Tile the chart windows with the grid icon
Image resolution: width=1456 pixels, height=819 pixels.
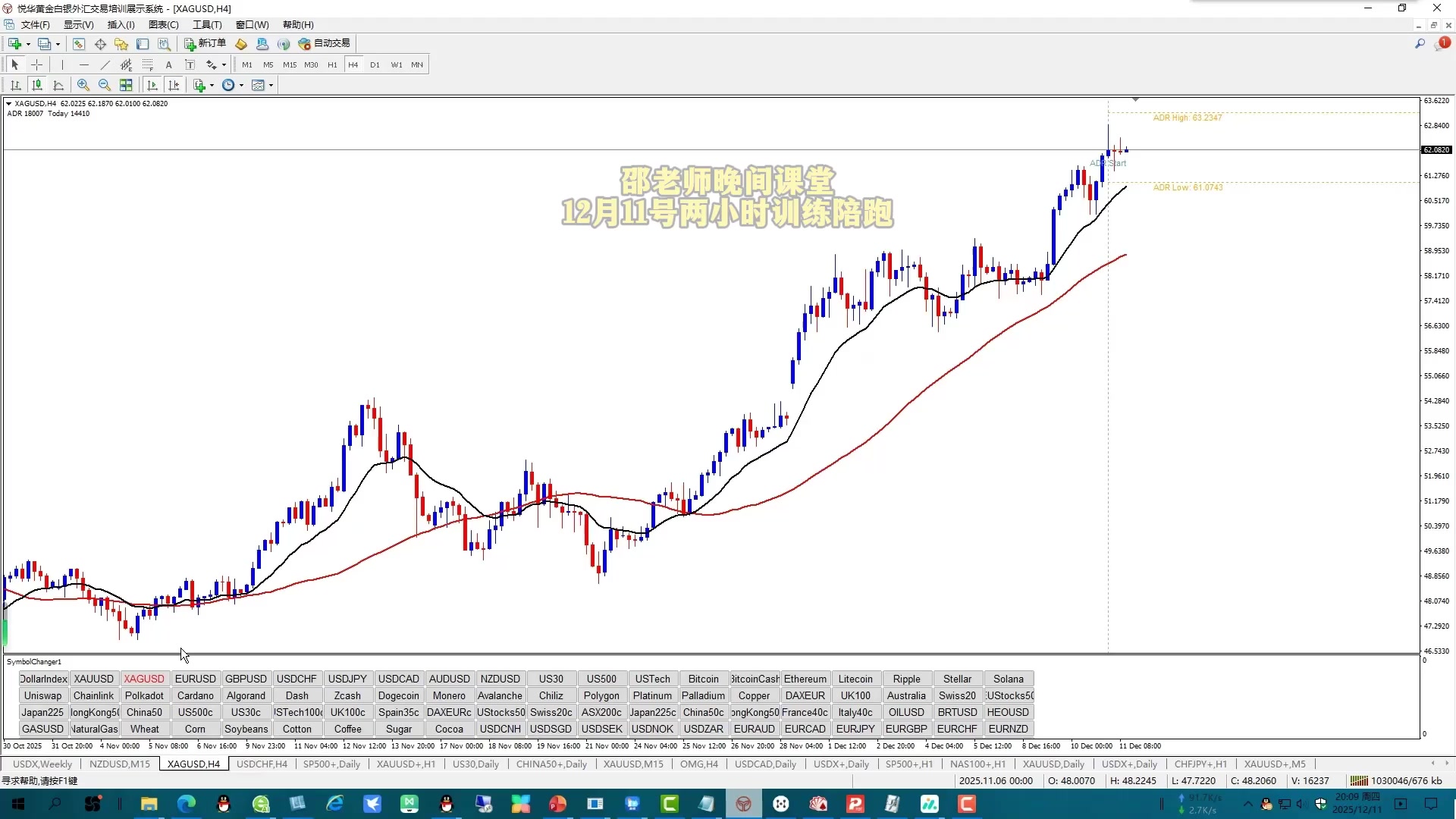126,85
